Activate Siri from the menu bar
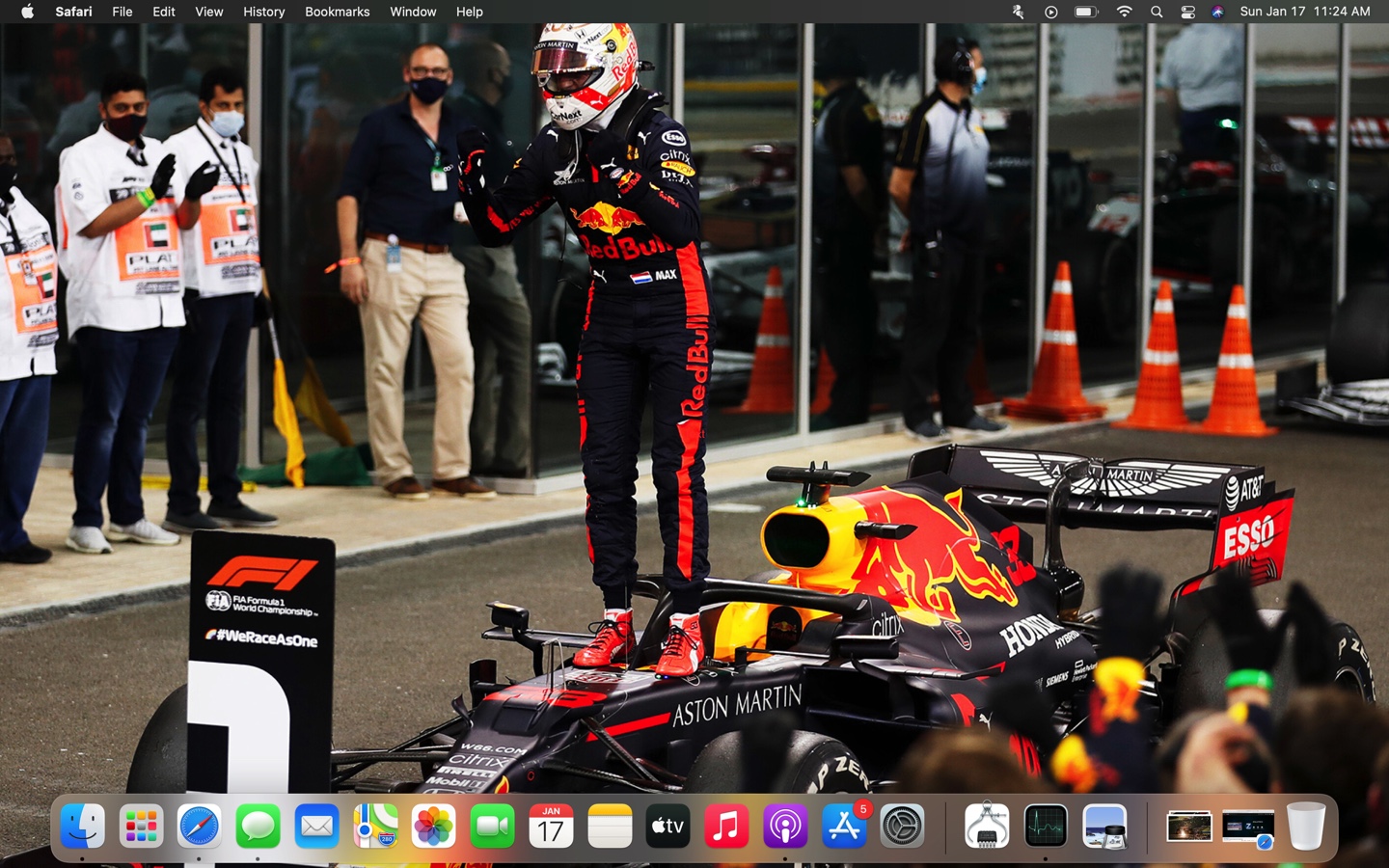Screen dimensions: 1389x868 click(x=1218, y=12)
